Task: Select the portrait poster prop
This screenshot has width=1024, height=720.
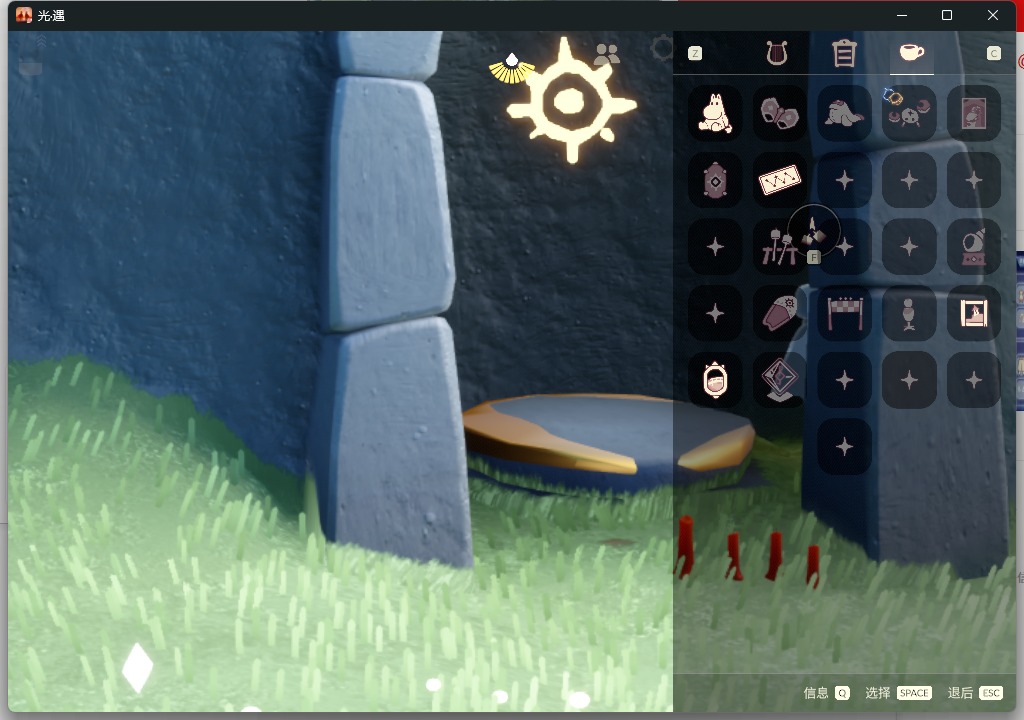Action: (x=974, y=114)
